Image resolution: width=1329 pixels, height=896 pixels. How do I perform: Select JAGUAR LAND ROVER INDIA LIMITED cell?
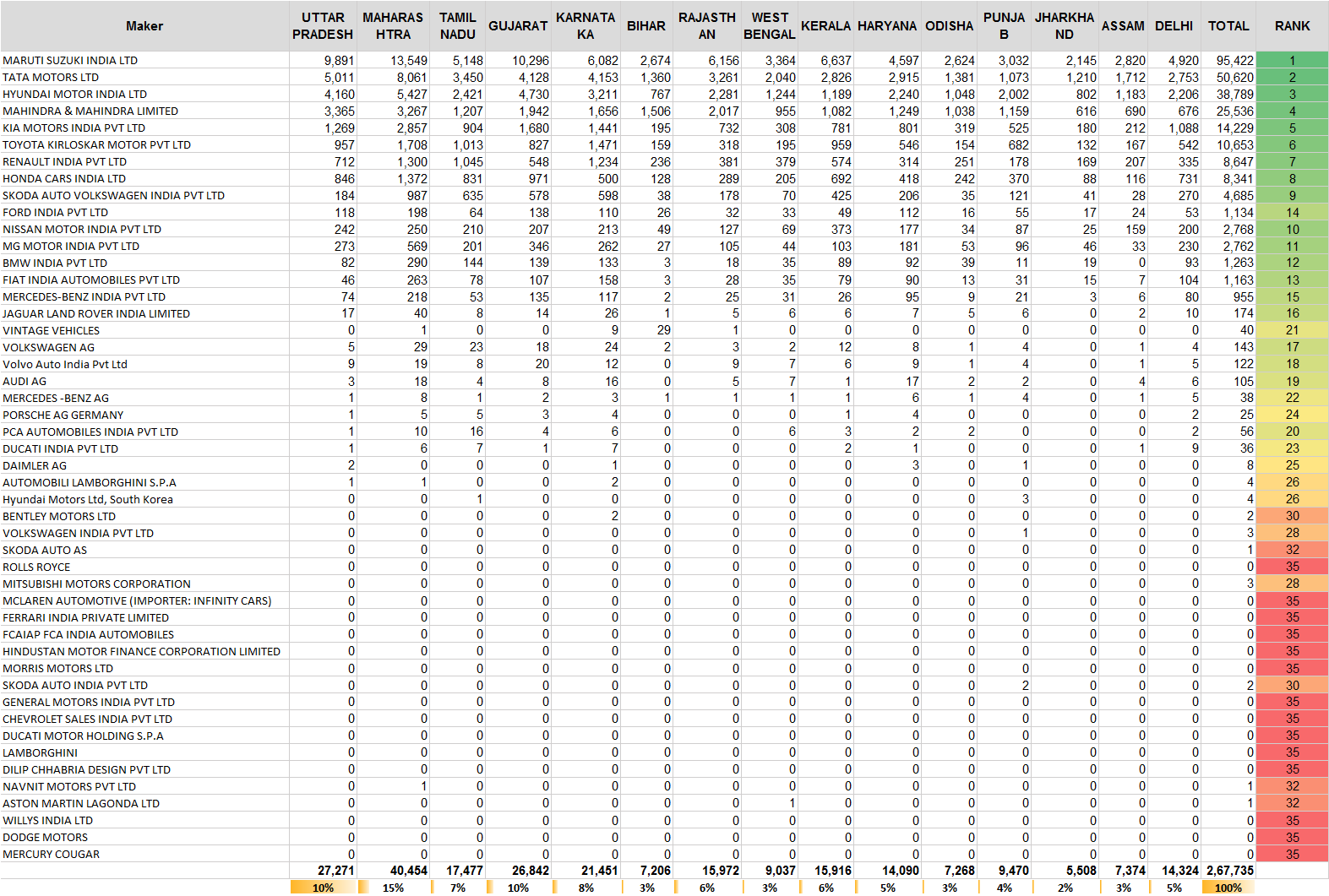click(x=144, y=313)
